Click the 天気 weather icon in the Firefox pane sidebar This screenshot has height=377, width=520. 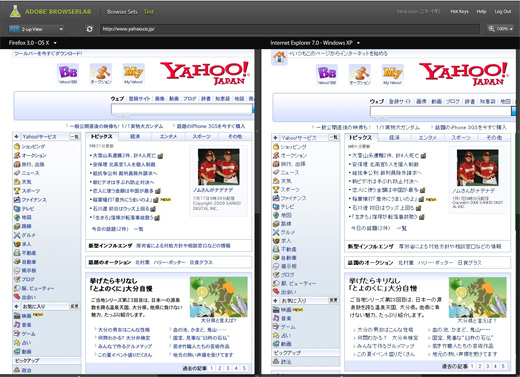coord(17,182)
